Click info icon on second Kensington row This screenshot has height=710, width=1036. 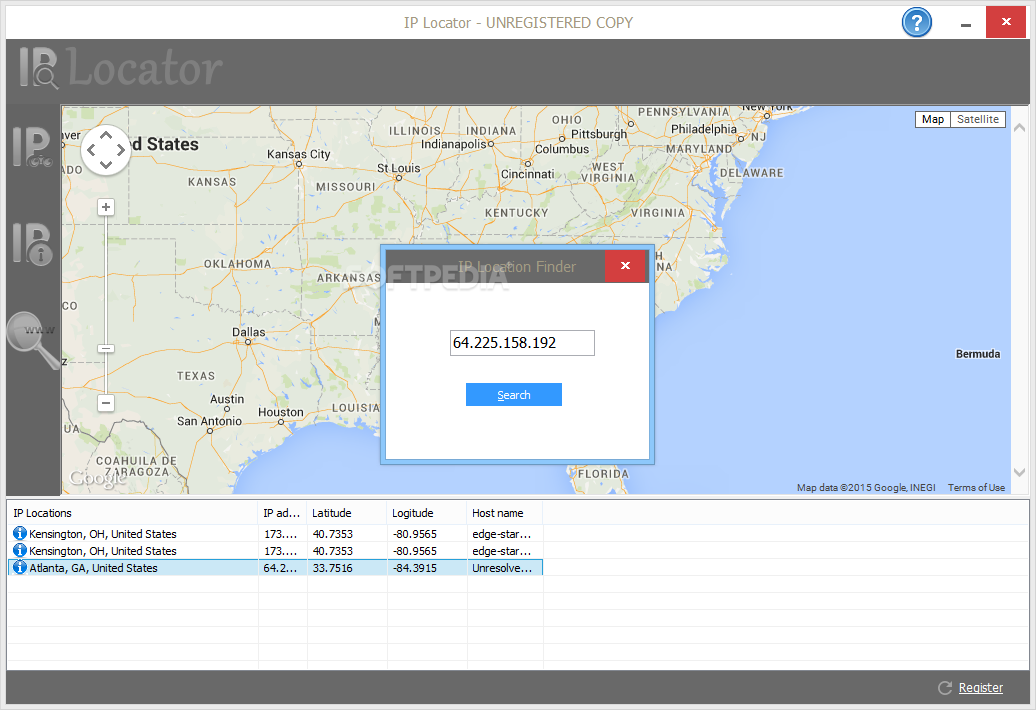click(x=20, y=550)
